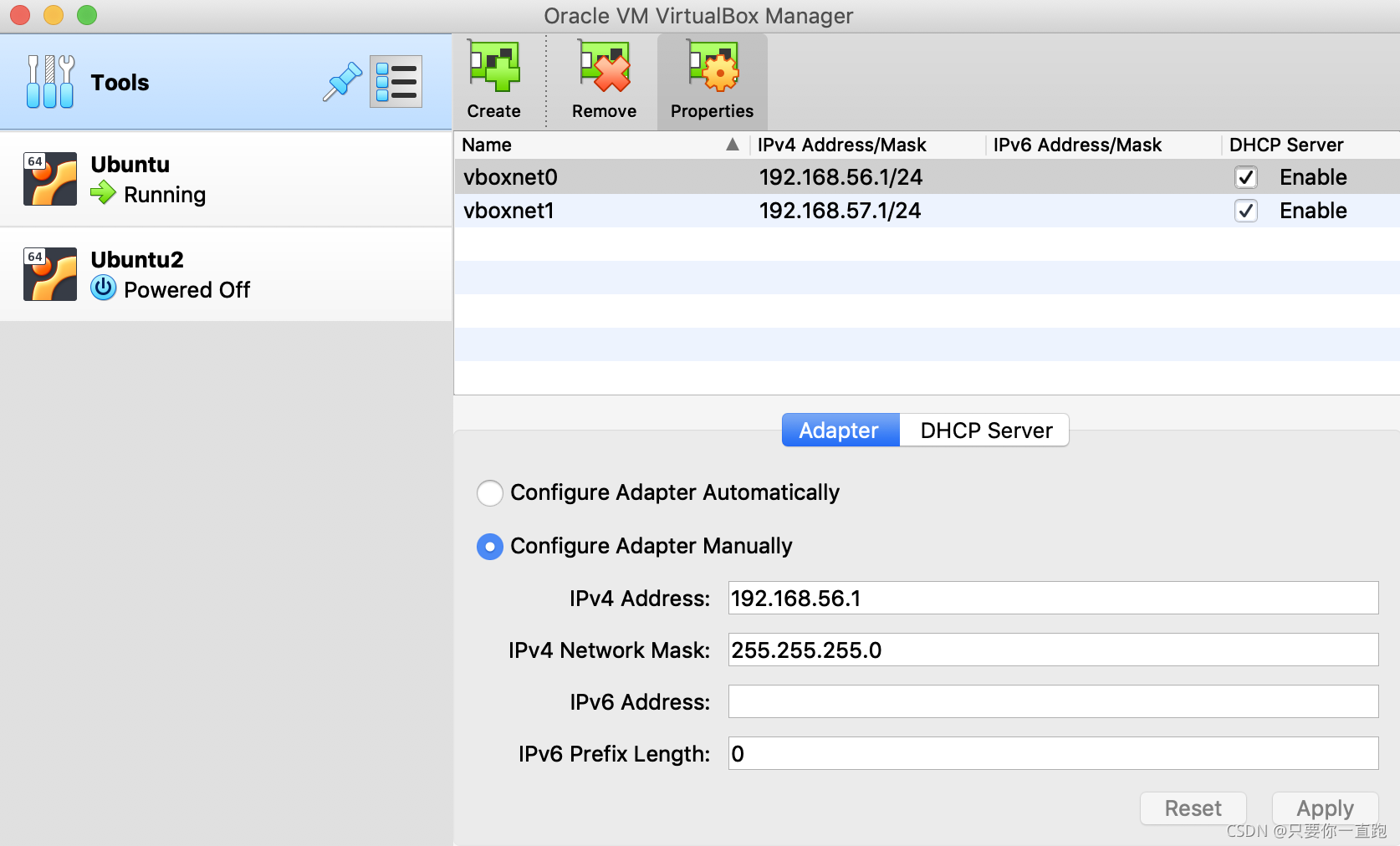The width and height of the screenshot is (1400, 846).
Task: Toggle the vboxnet1 DHCP Enable checkbox
Action: 1245,211
